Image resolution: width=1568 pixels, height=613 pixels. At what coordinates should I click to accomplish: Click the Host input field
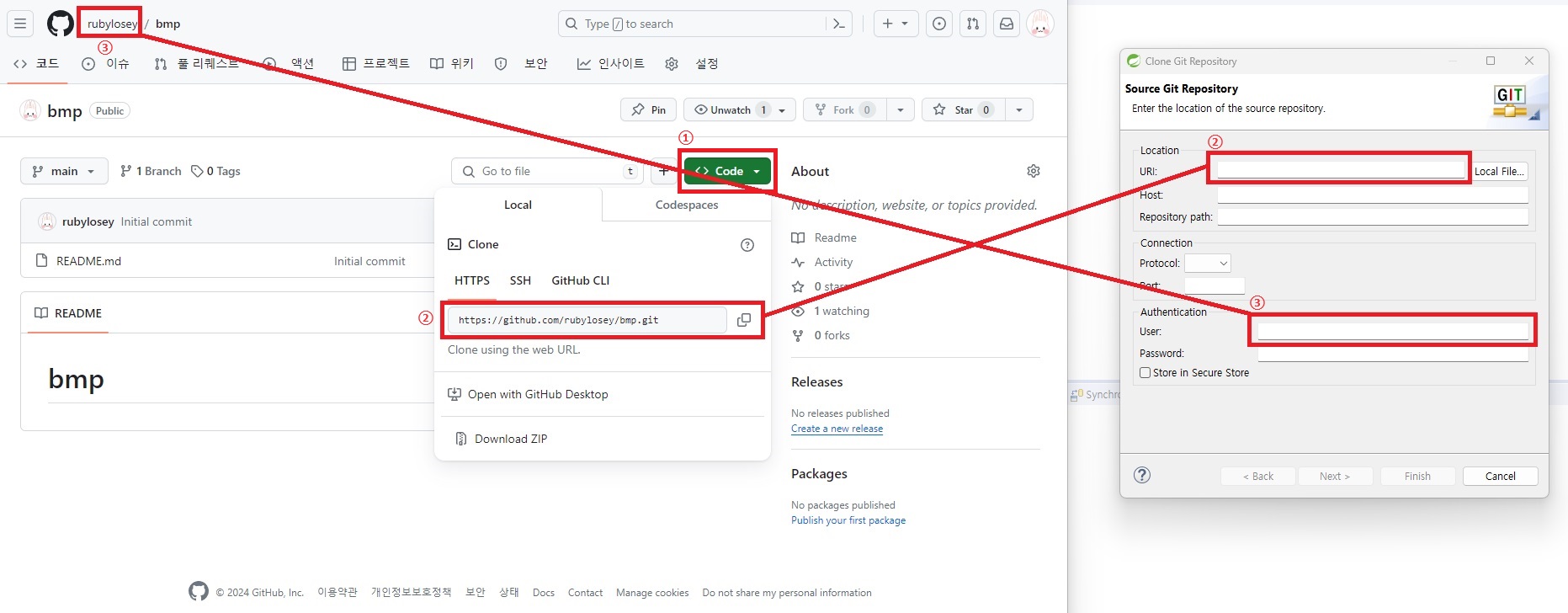(x=1373, y=195)
